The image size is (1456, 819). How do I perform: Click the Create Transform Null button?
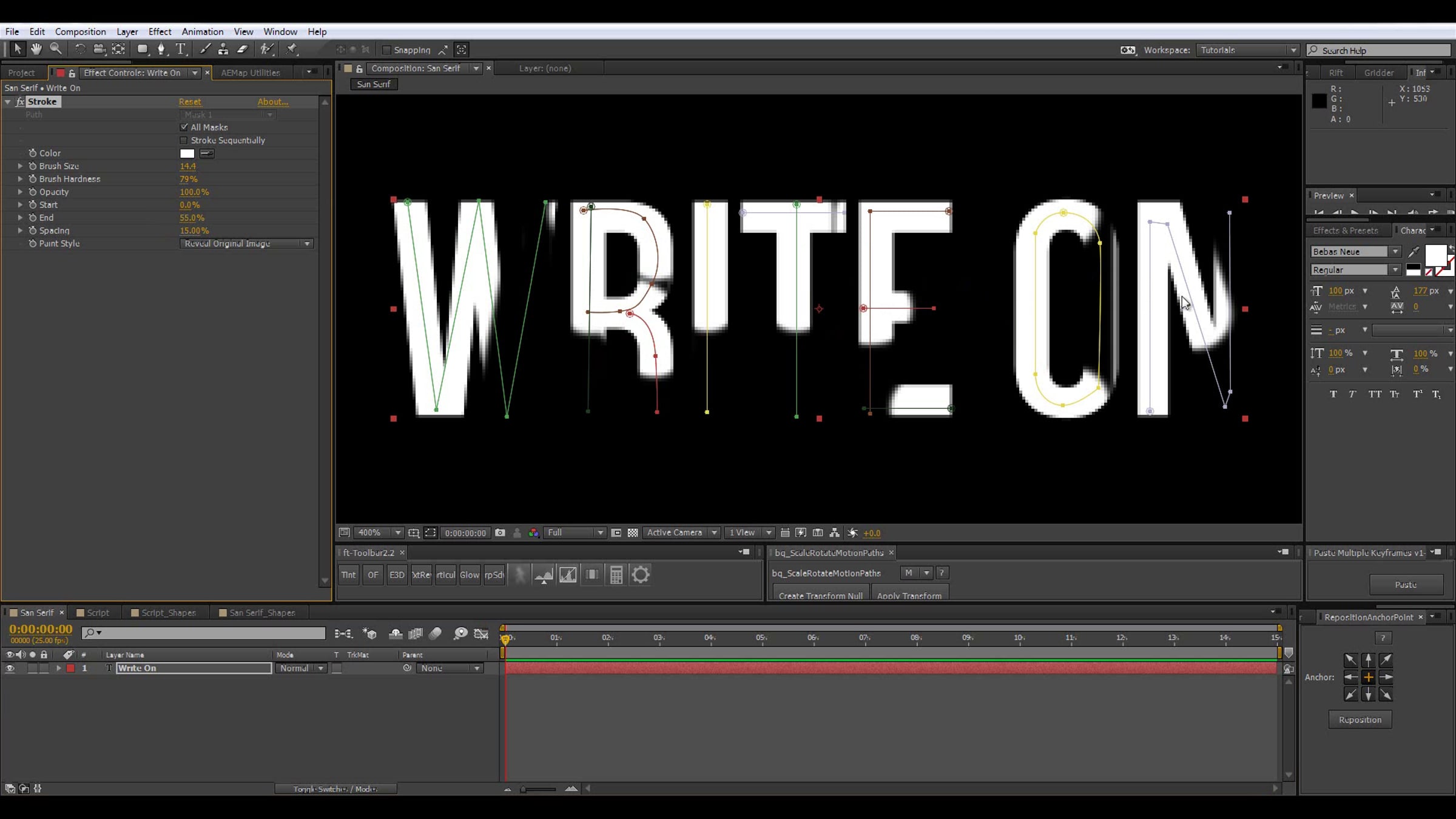820,595
